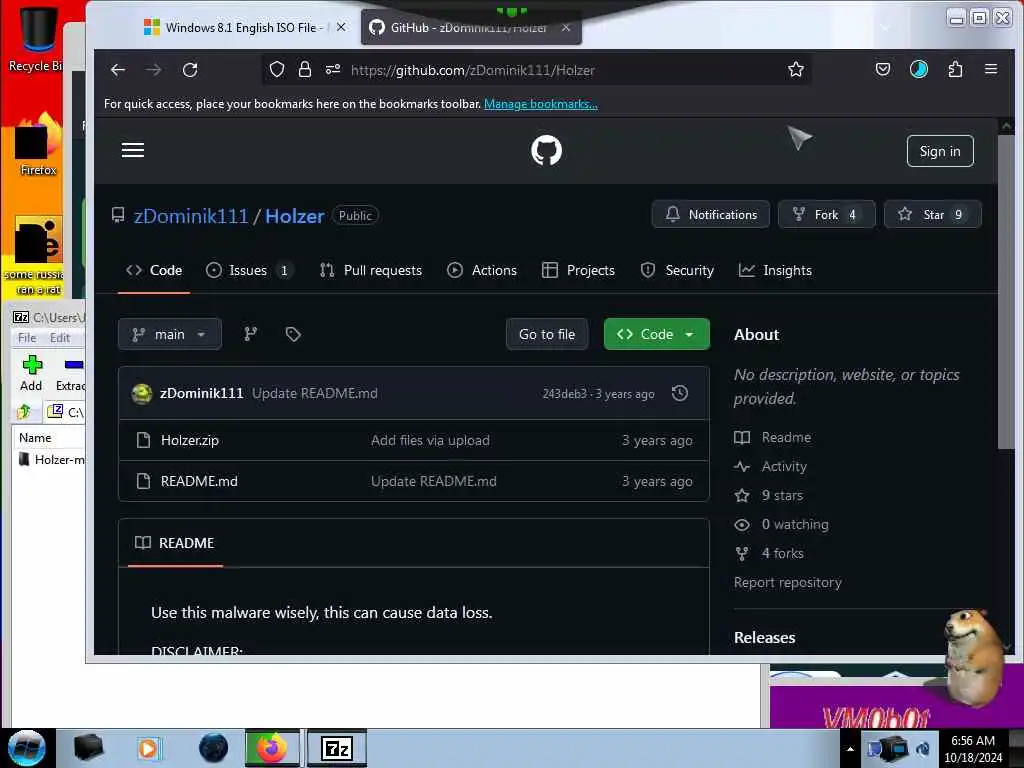
Task: Close the GitHub browser tab
Action: pyautogui.click(x=566, y=27)
